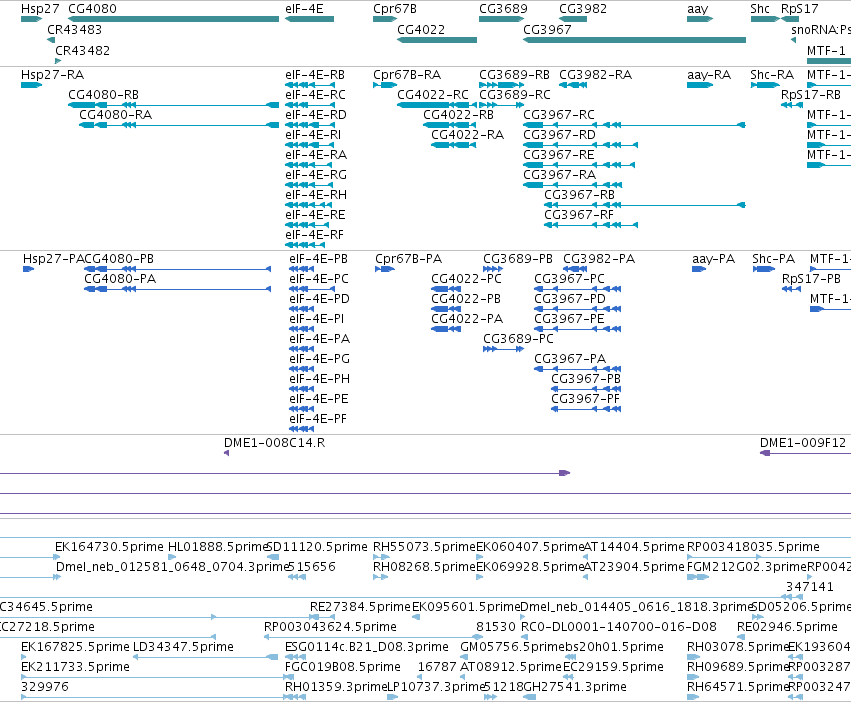Open the aay gene label
The height and width of the screenshot is (702, 851).
click(x=697, y=9)
